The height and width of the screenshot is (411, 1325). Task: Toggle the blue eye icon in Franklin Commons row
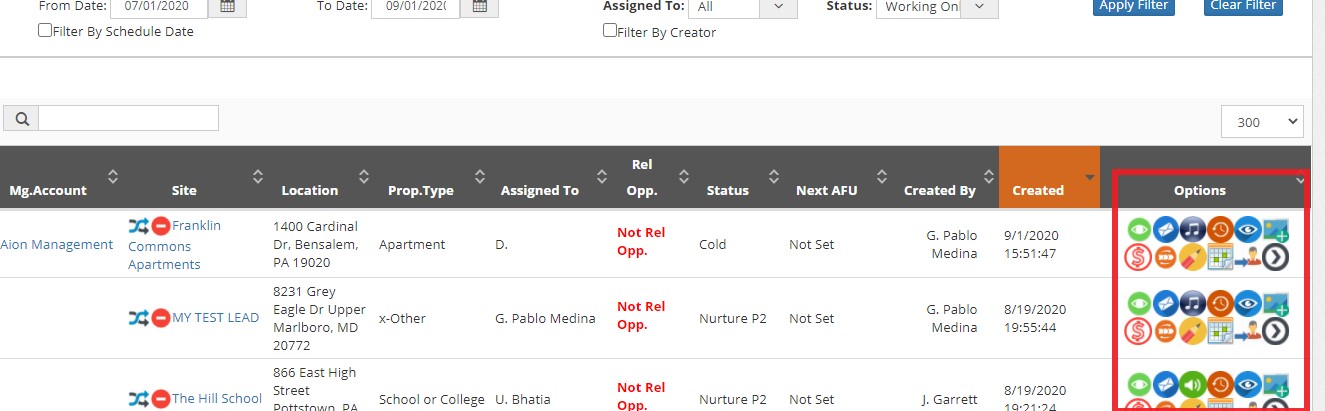coord(1247,229)
